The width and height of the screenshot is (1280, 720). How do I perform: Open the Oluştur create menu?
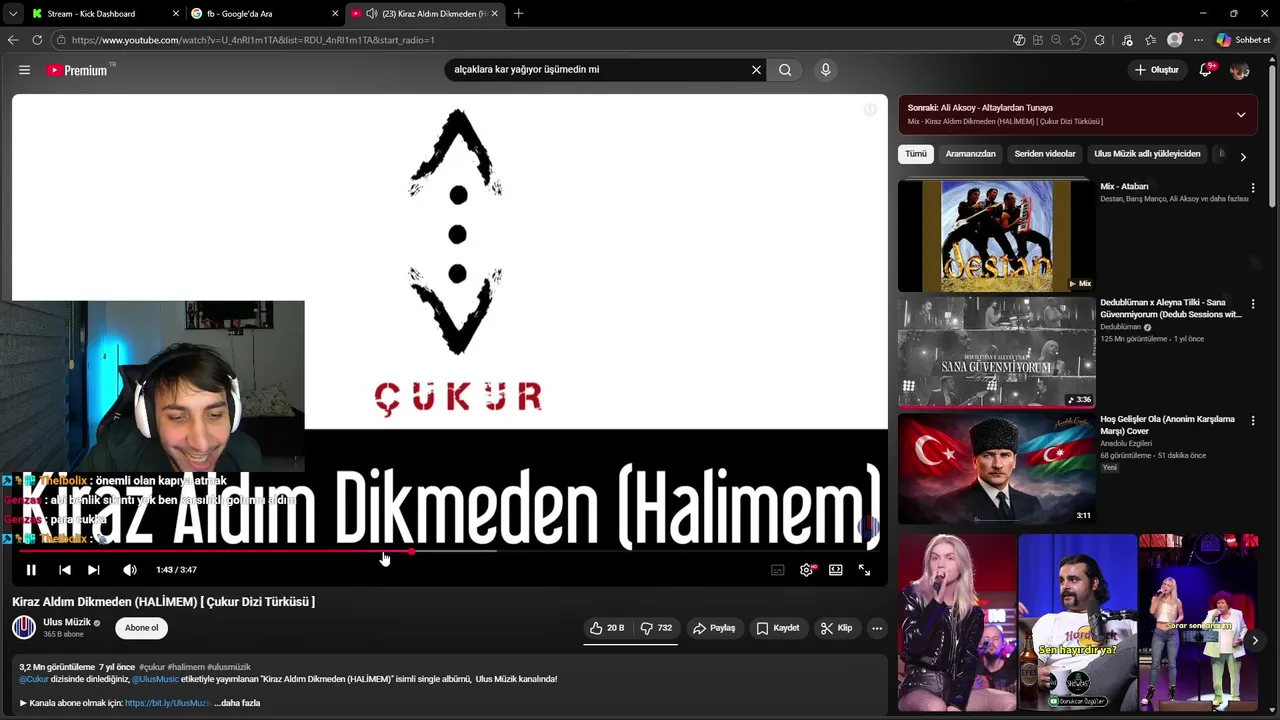click(x=1158, y=70)
